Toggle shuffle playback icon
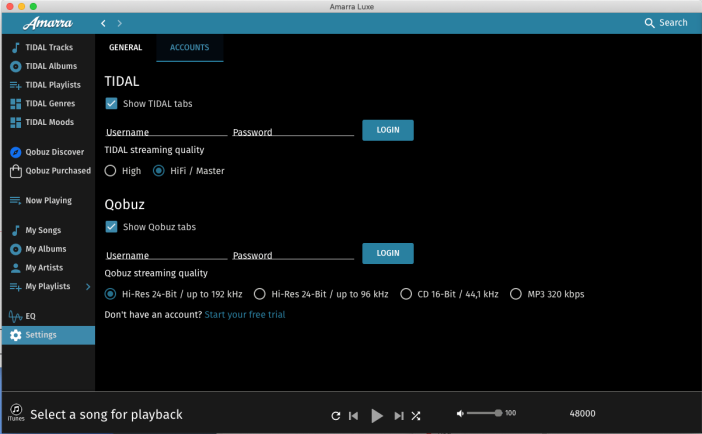 click(x=416, y=415)
